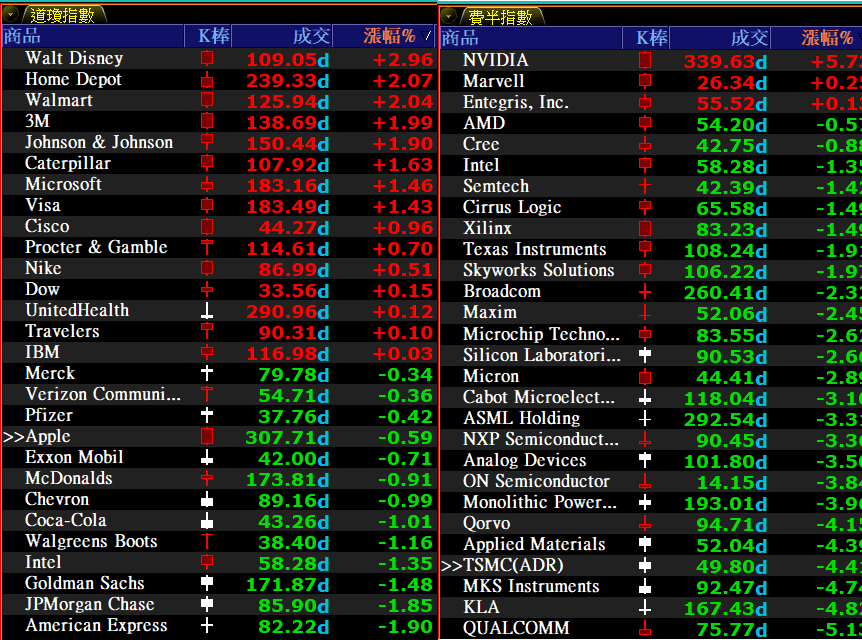This screenshot has width=862, height=640.
Task: Click NVIDIA price 339.63d
Action: pyautogui.click(x=725, y=62)
